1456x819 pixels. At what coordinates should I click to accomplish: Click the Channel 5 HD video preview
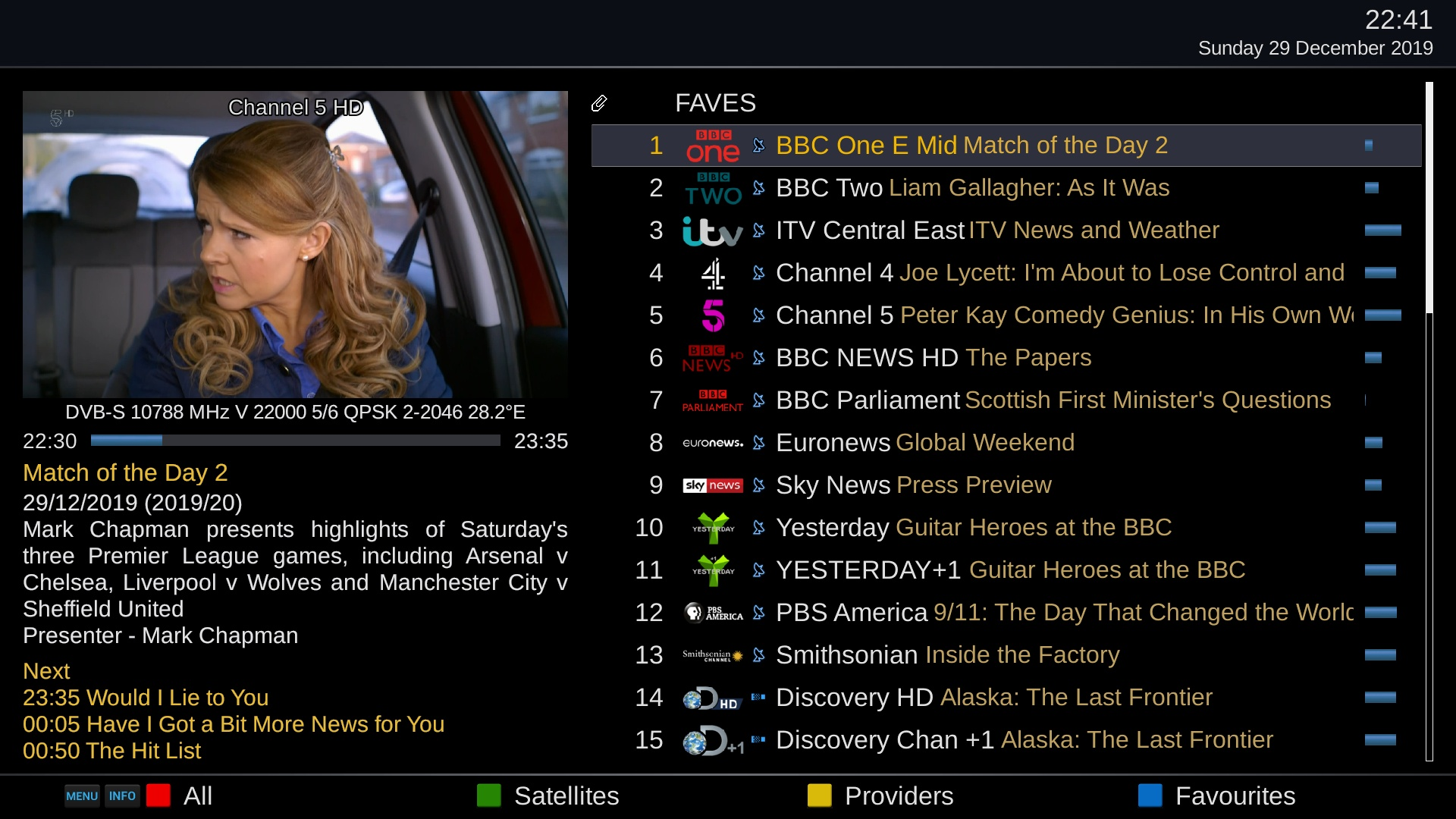point(295,244)
